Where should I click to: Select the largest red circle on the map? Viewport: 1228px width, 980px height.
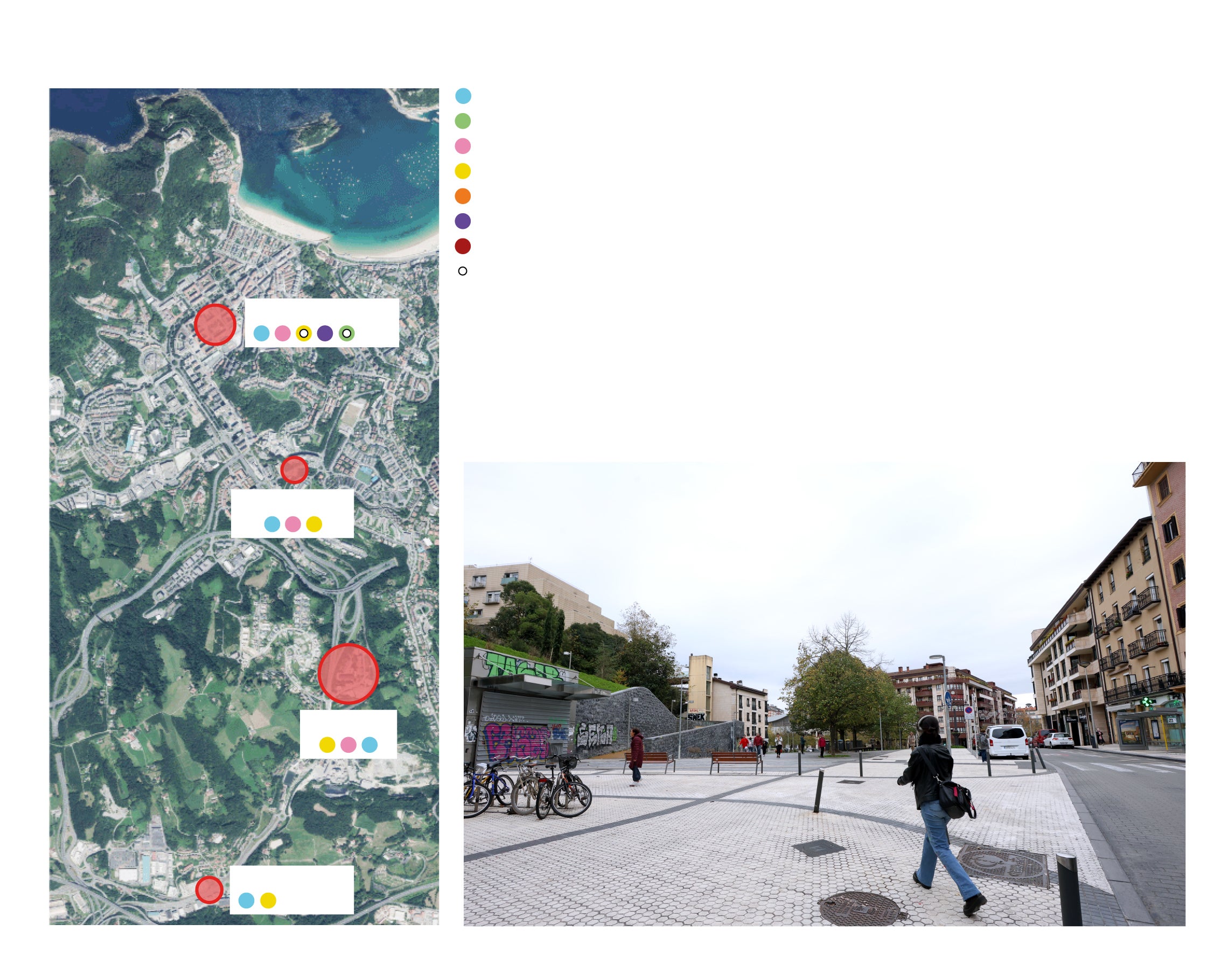(348, 674)
